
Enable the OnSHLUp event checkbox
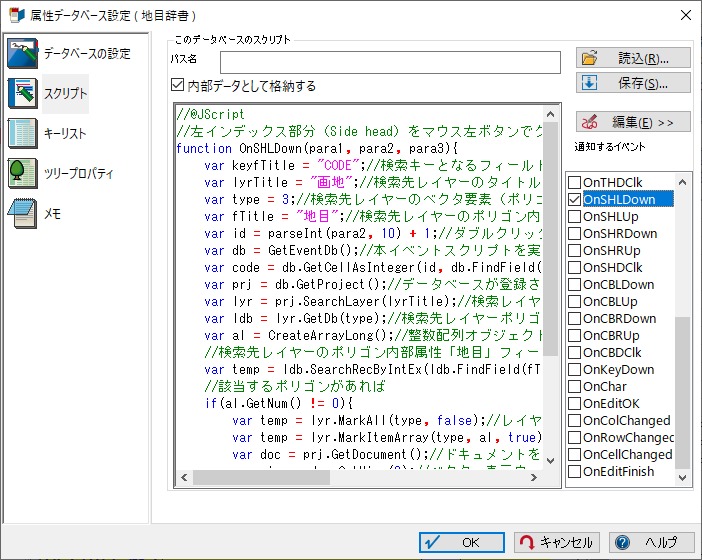coord(574,216)
